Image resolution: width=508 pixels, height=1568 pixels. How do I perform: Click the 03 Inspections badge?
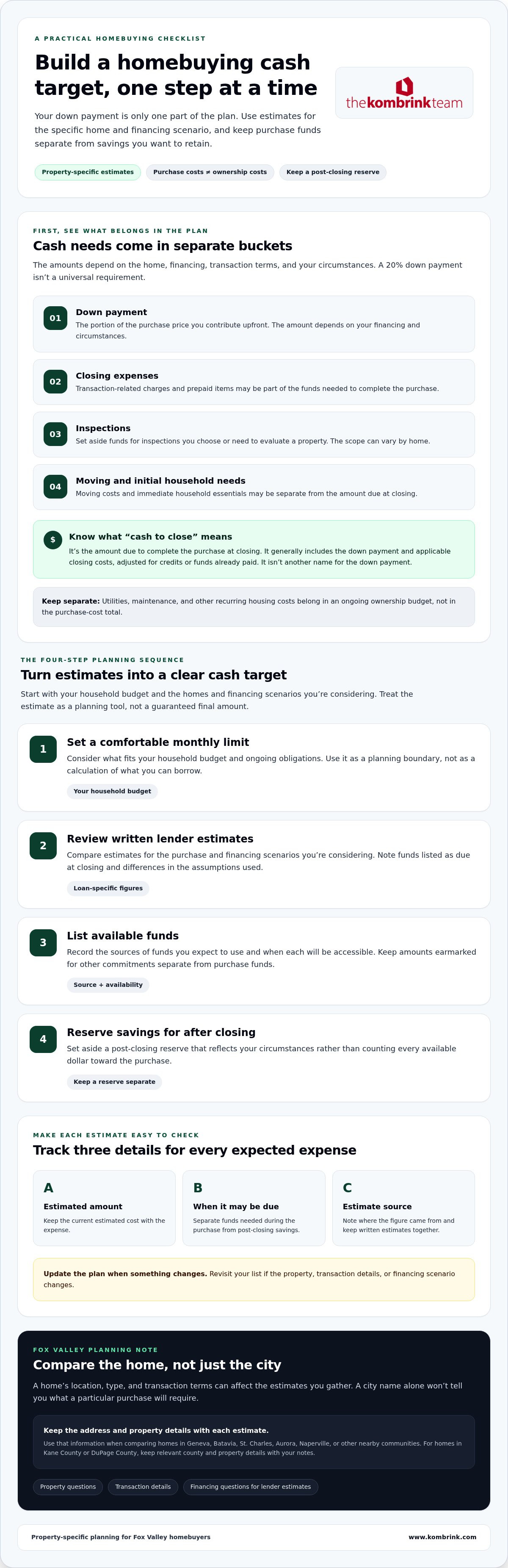(x=55, y=434)
